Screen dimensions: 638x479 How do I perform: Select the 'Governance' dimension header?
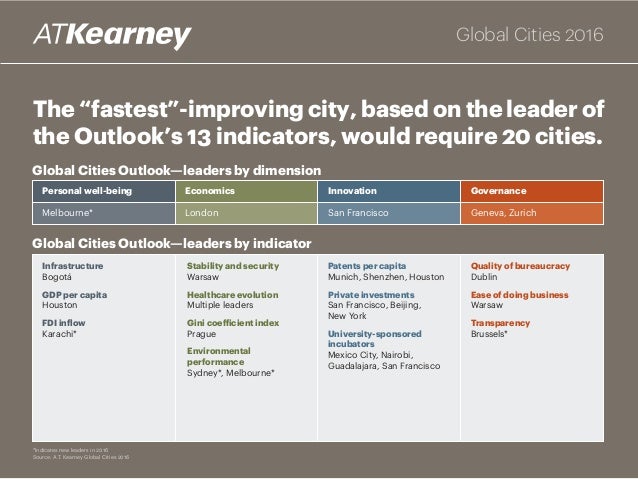(532, 191)
